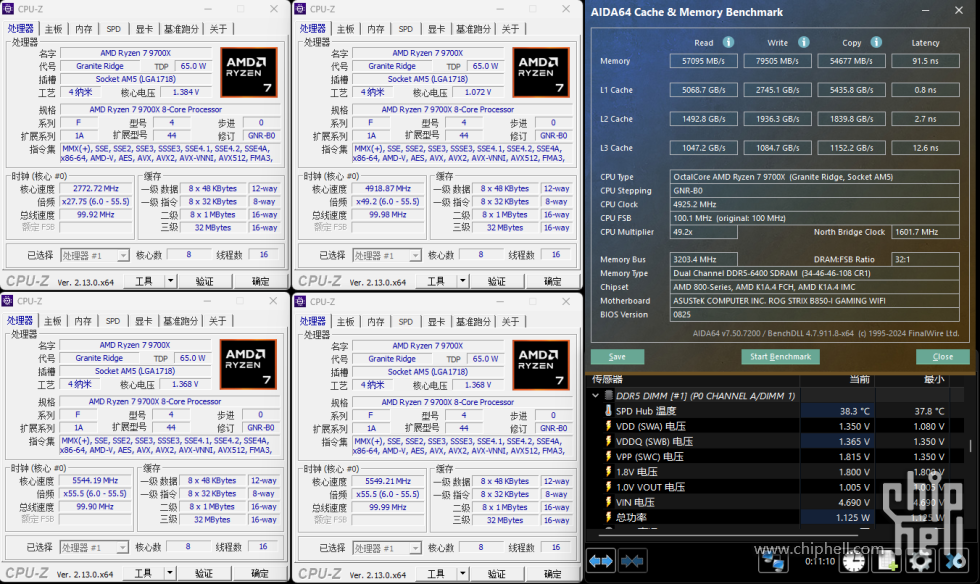Open 处理器 #1 dropdown in the 2772.72 MHz CPU-Z window
The image size is (980, 584).
[x=123, y=255]
